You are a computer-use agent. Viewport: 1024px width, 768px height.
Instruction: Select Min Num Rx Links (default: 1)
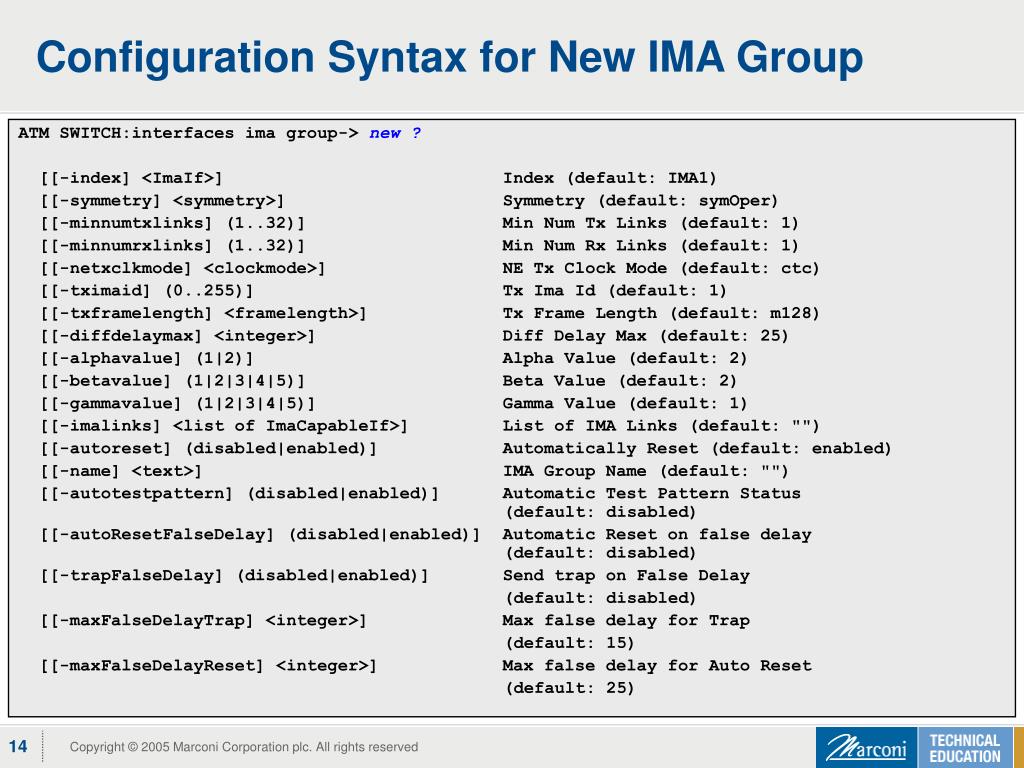pyautogui.click(x=650, y=246)
